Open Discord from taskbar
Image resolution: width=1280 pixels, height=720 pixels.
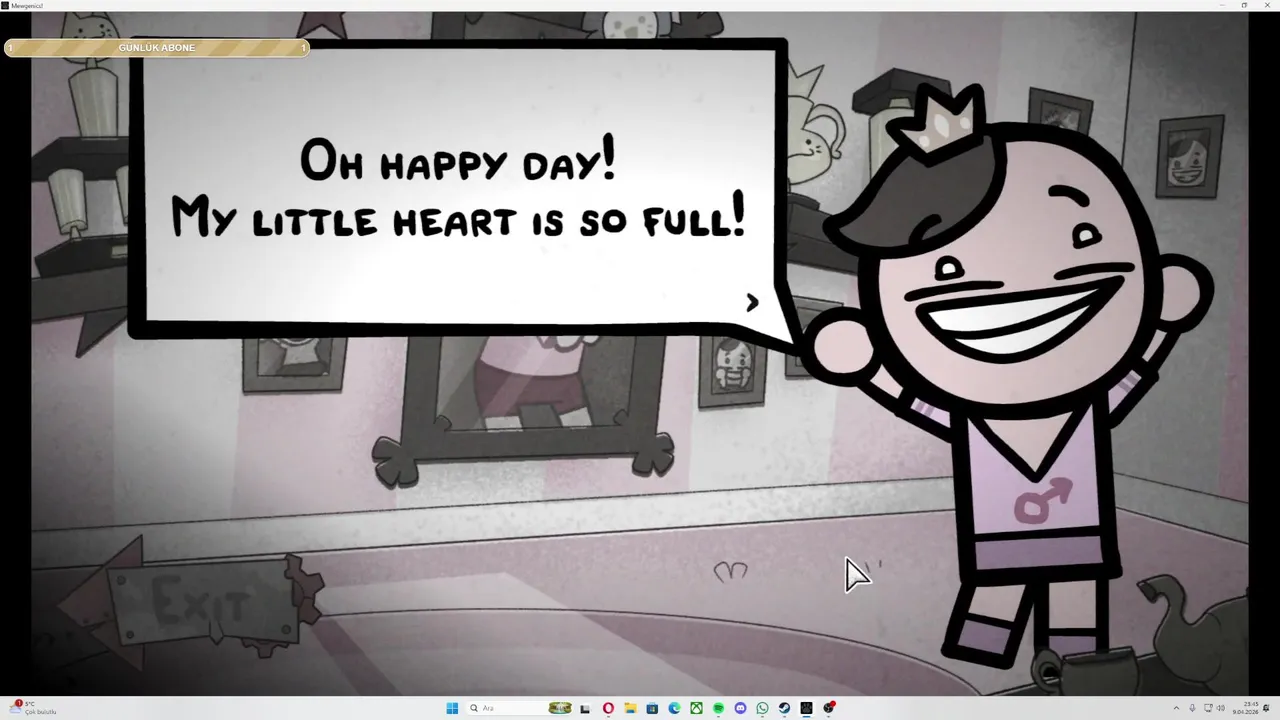pos(740,708)
